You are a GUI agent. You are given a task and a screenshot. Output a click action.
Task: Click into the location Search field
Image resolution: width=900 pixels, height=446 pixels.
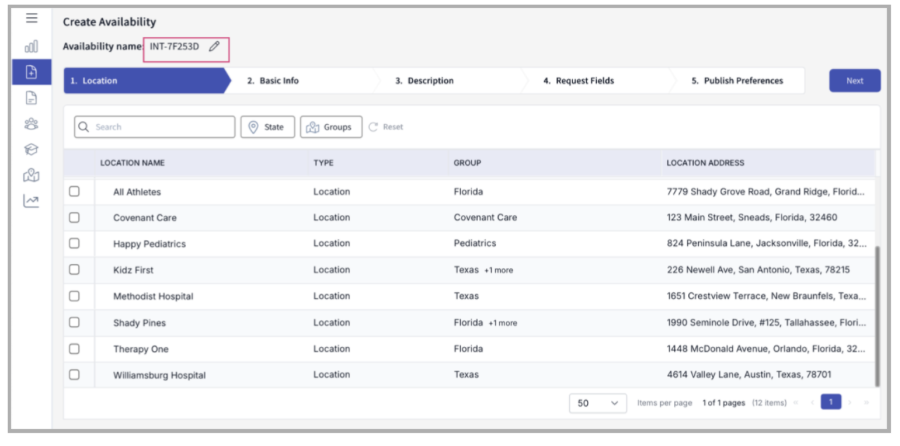(160, 127)
